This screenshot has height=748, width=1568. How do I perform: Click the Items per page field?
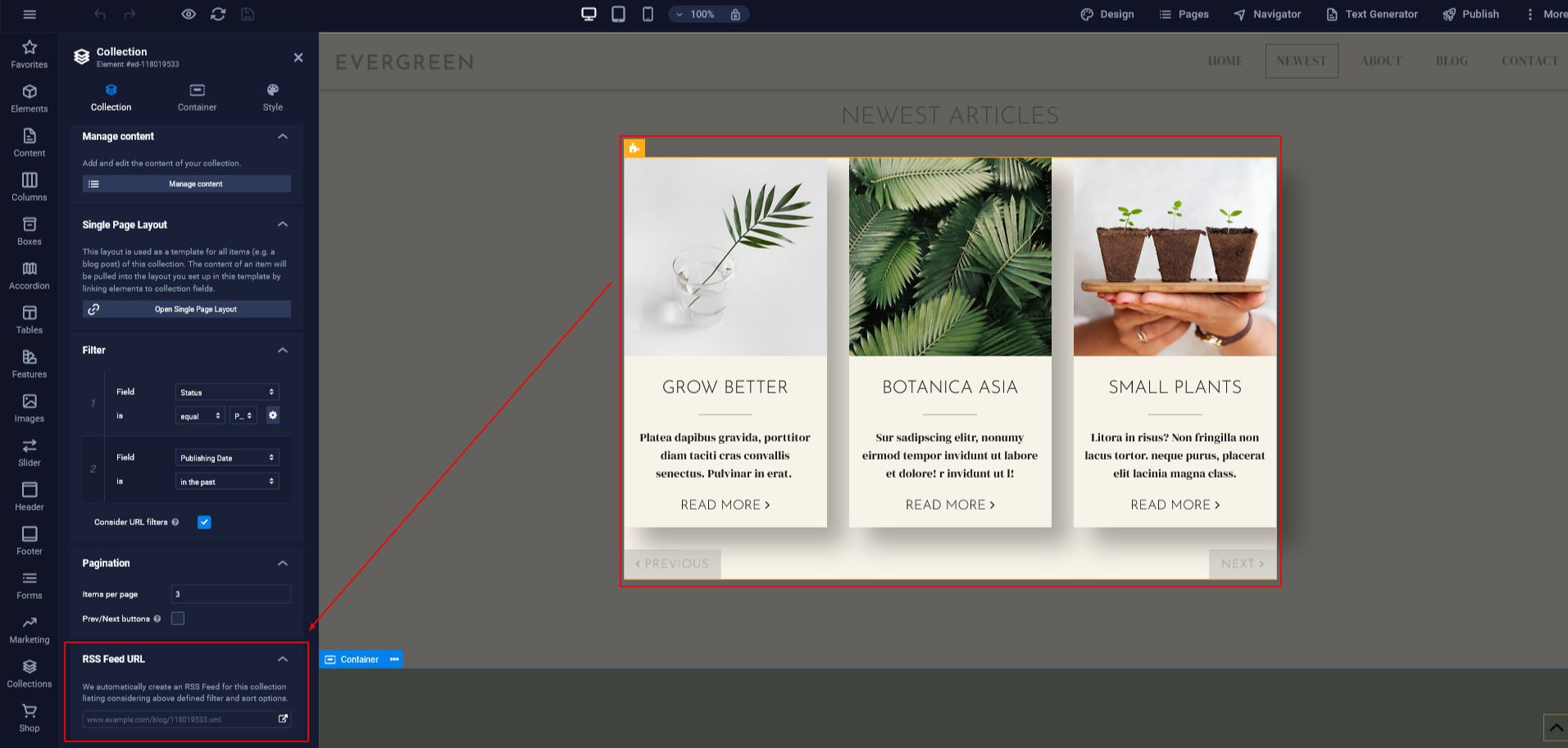tap(231, 594)
